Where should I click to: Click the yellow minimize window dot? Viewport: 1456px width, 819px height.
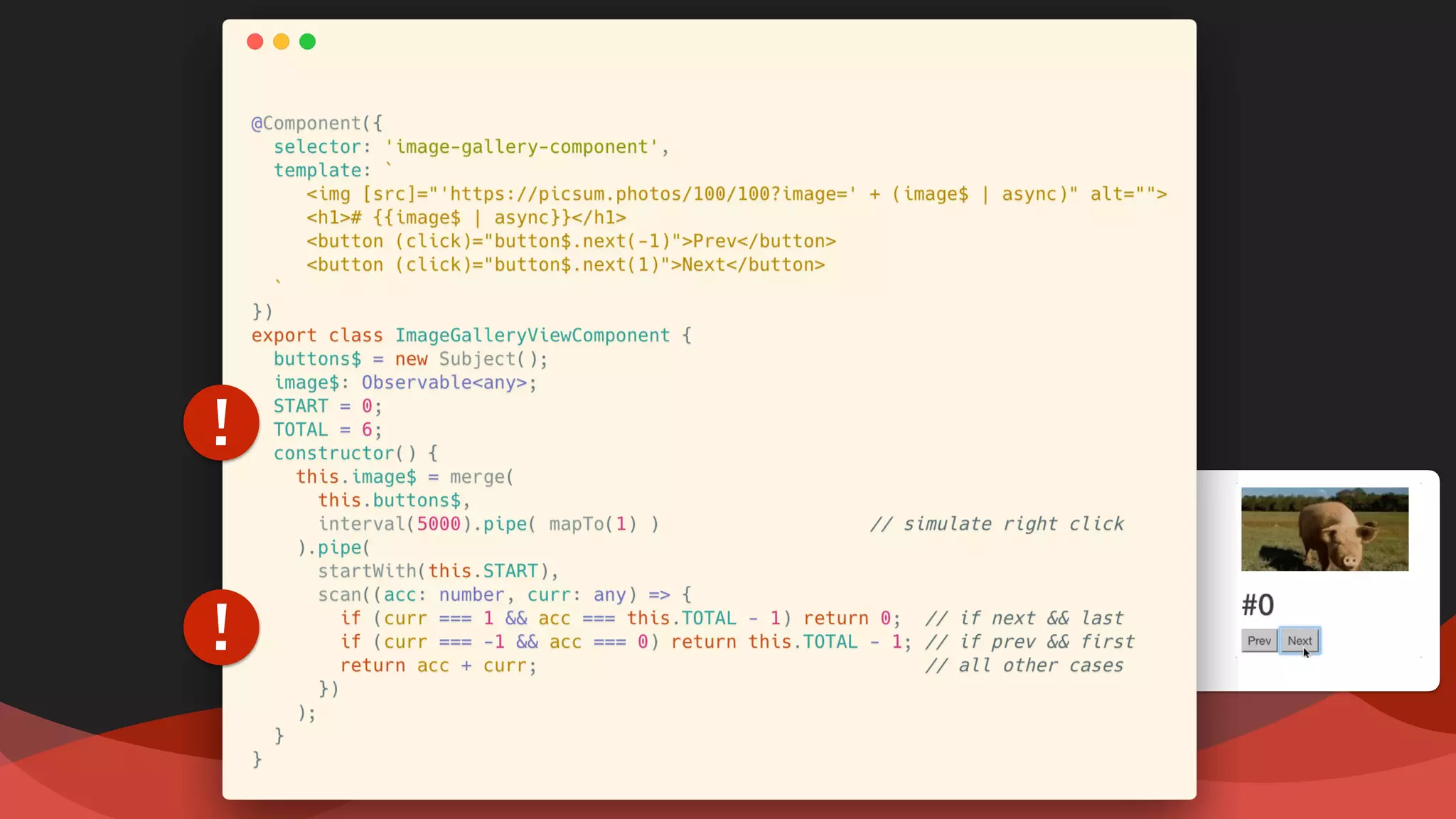(282, 42)
